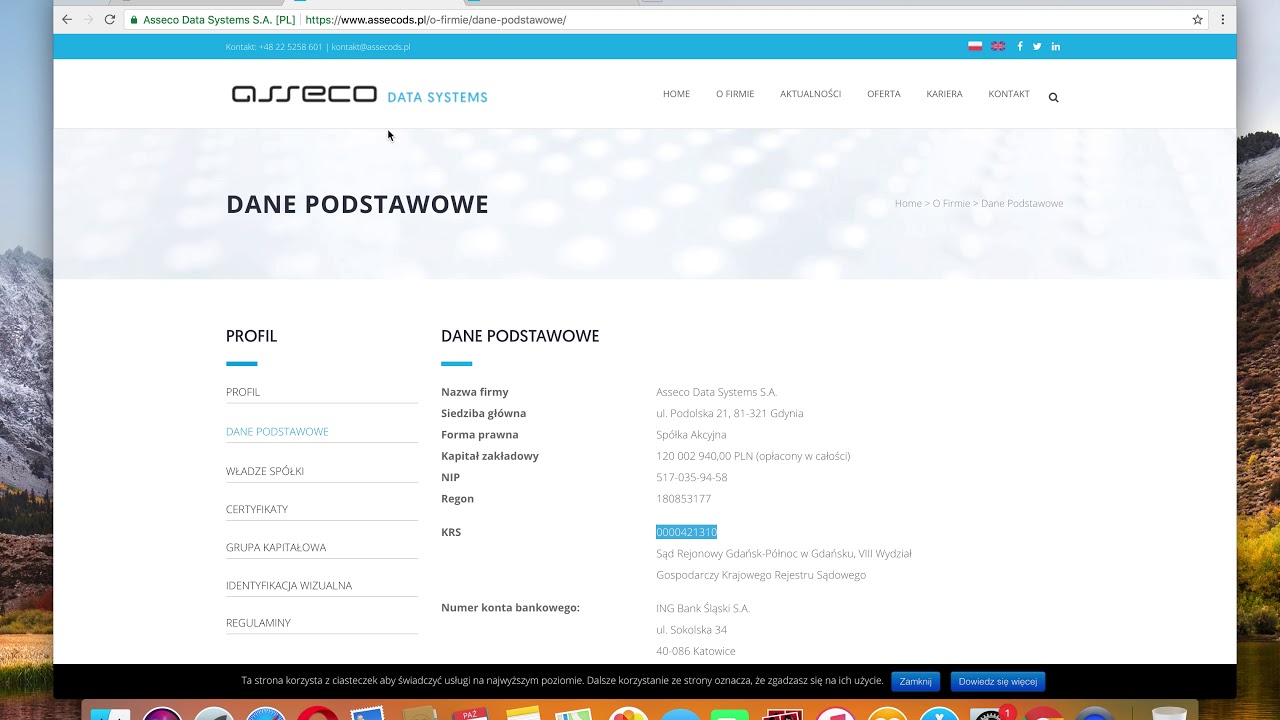Click the 40-086 Katowice text
The height and width of the screenshot is (720, 1280).
696,651
